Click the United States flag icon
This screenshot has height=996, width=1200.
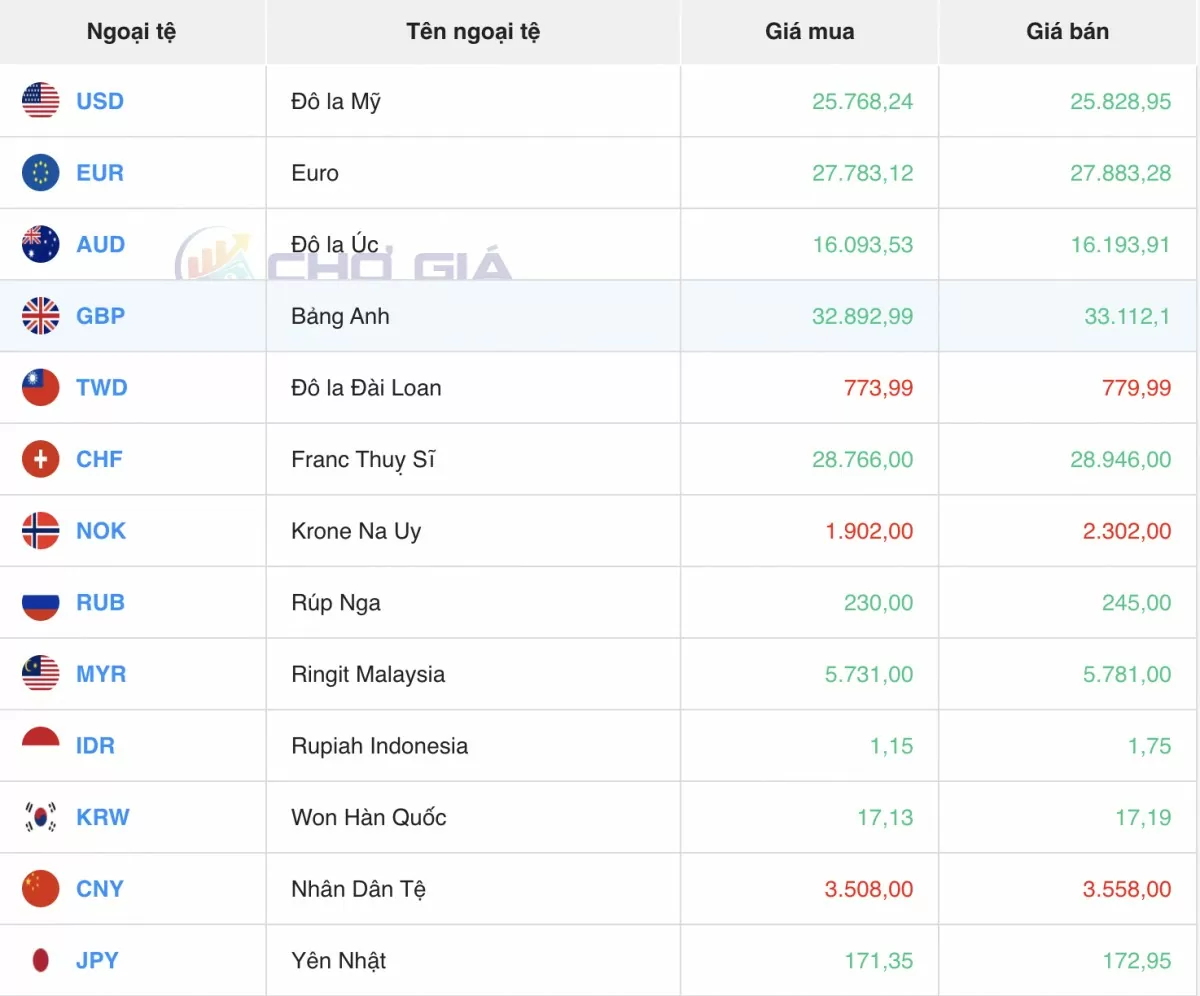(41, 101)
